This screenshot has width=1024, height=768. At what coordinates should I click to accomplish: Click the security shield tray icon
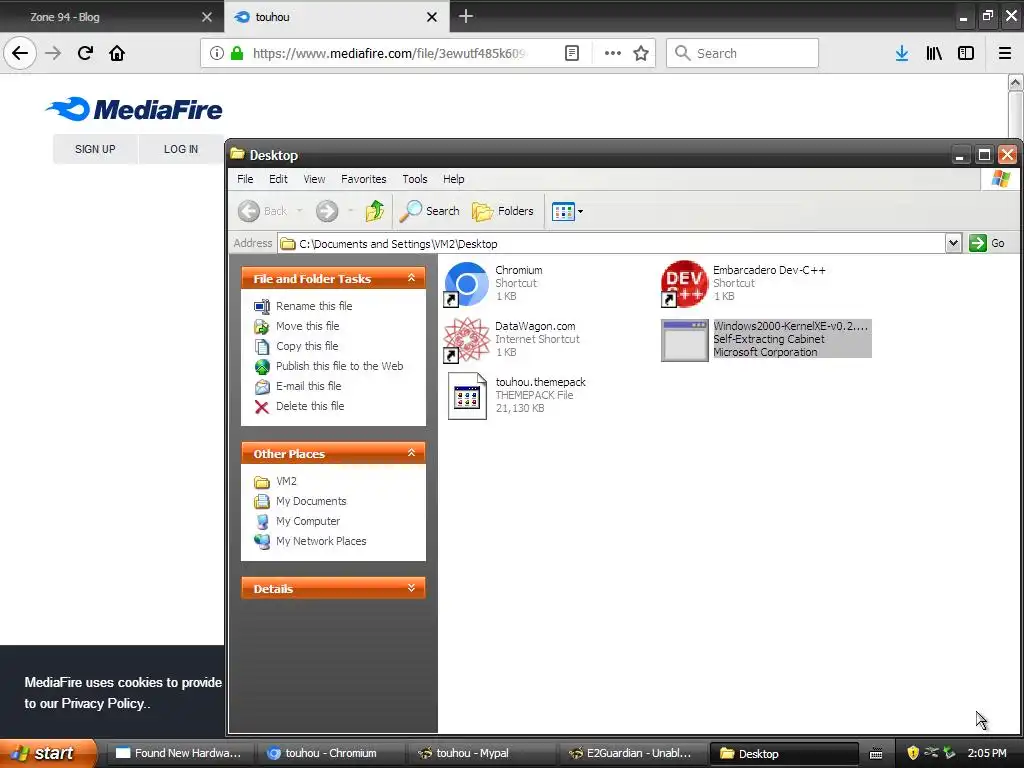pos(913,753)
